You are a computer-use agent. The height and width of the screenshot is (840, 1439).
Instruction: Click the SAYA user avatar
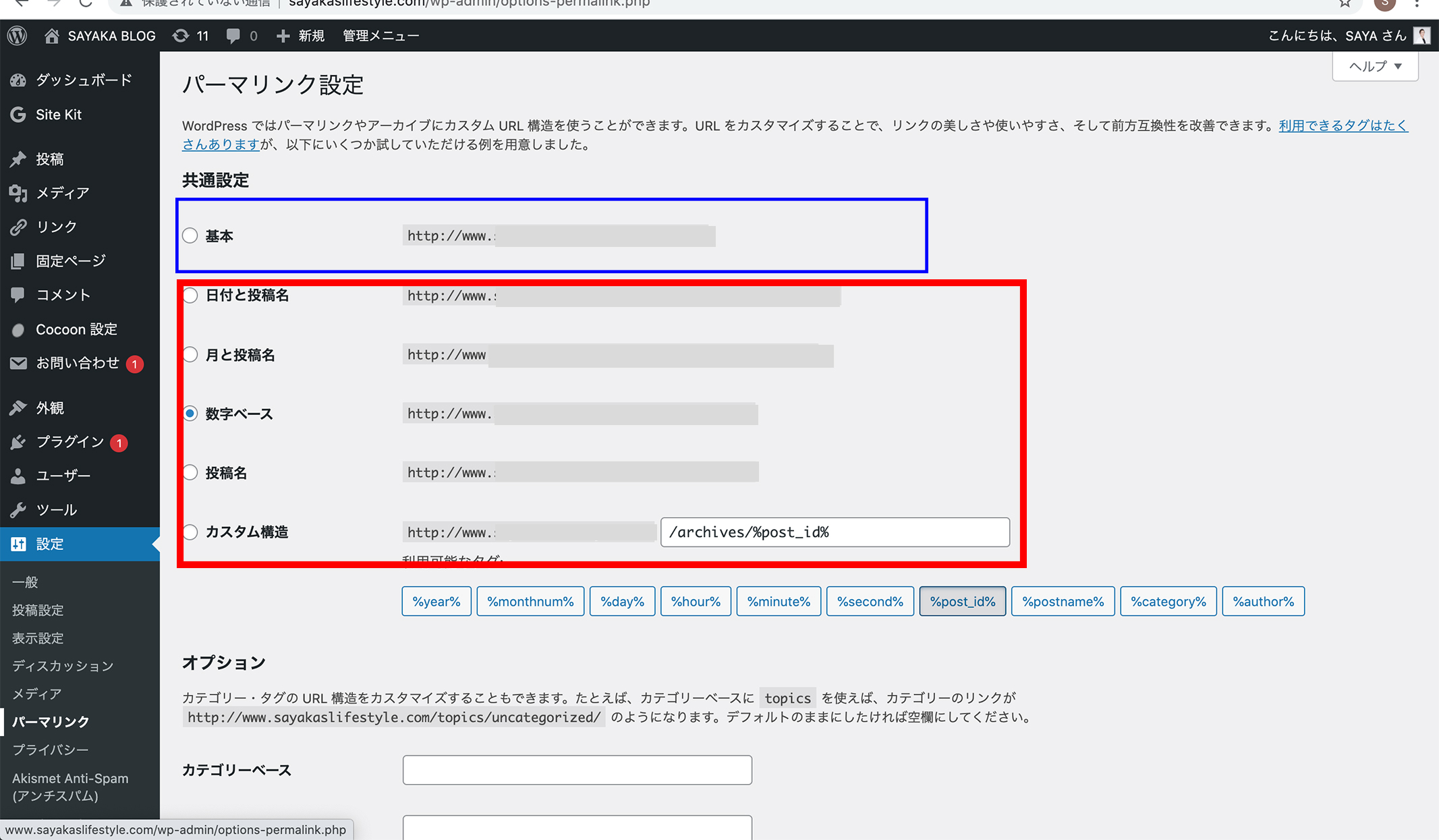[x=1421, y=36]
